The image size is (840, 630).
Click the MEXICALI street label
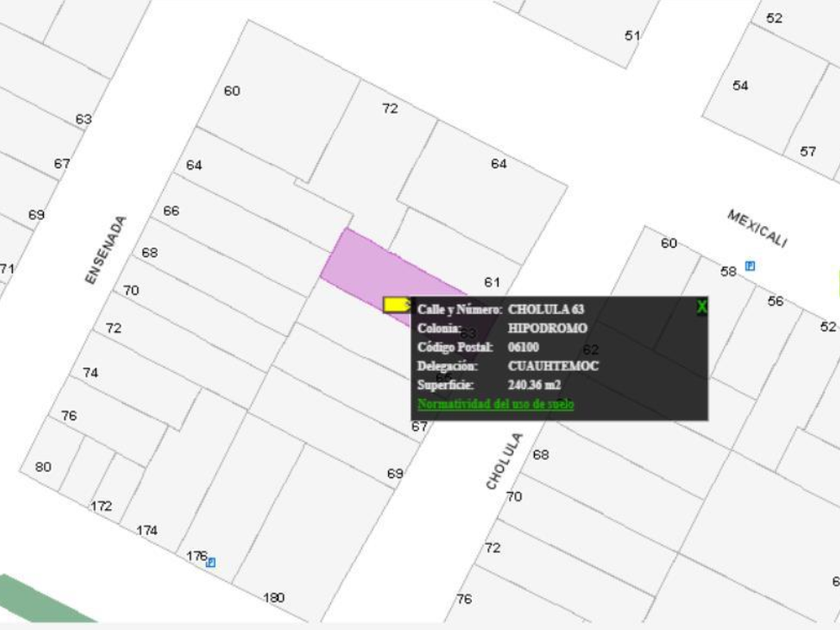757,228
